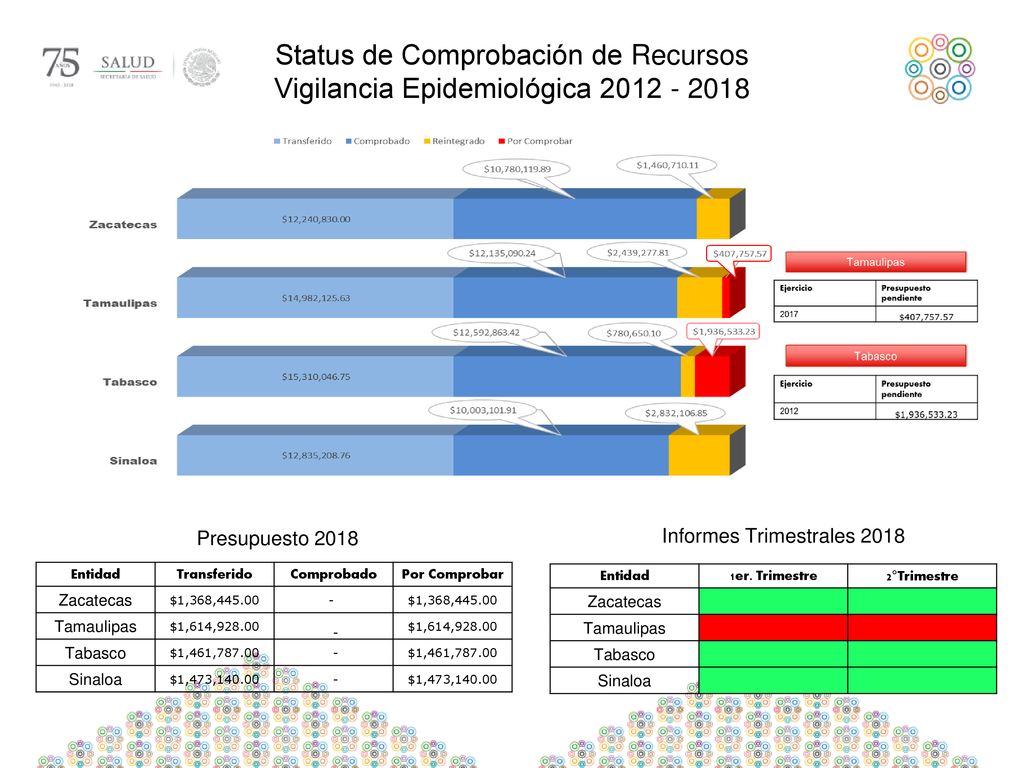Click the $12,135,090.24 callout bubble
This screenshot has height=768, width=1024.
click(502, 253)
